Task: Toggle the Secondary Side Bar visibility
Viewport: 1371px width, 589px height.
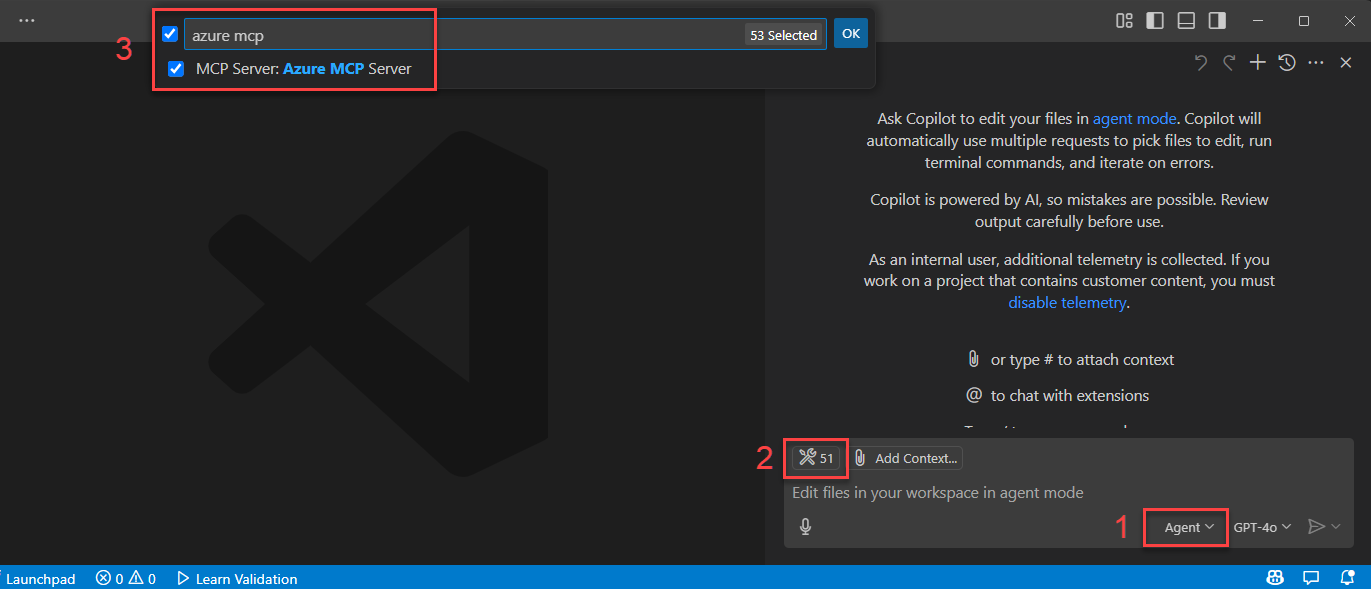Action: pos(1216,19)
